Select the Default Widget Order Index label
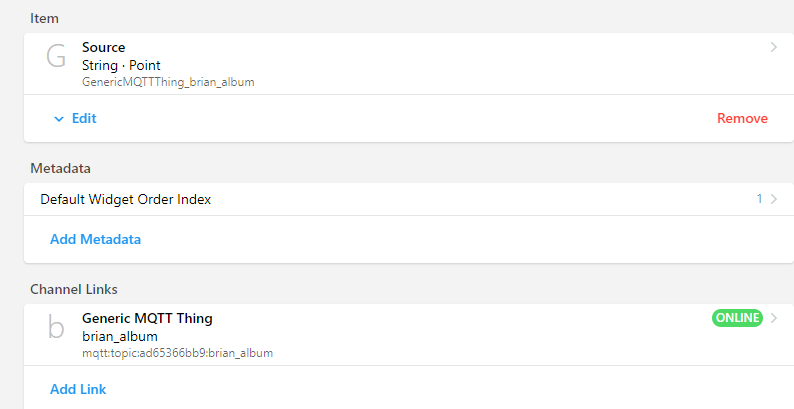The width and height of the screenshot is (794, 409). [126, 199]
